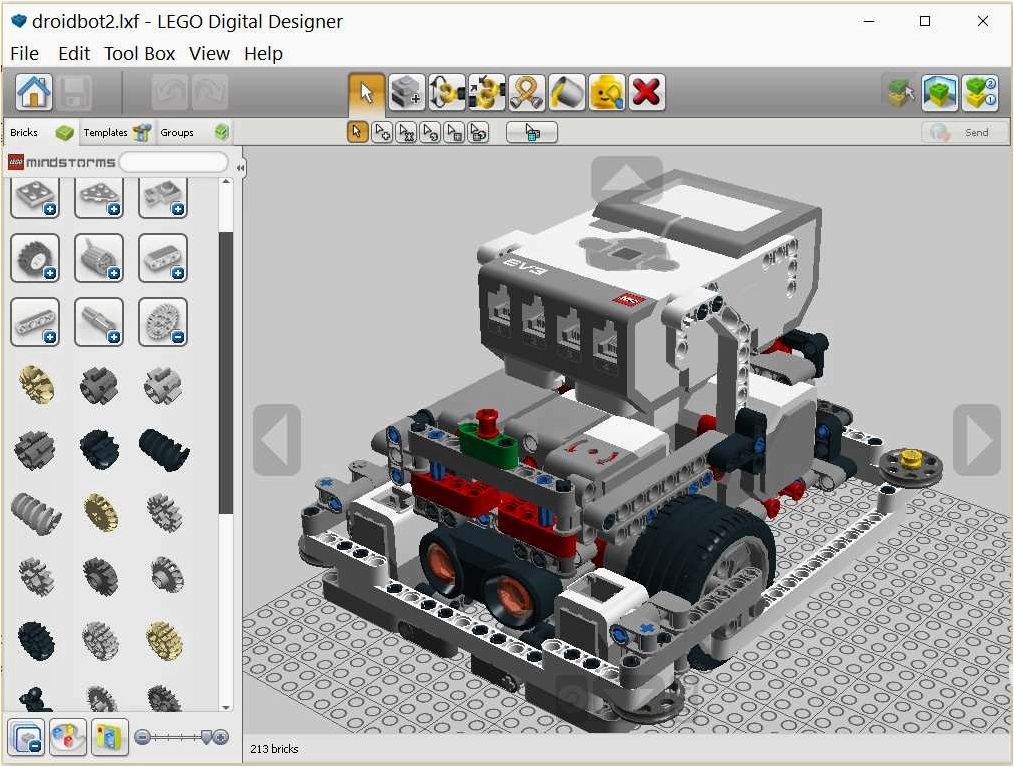Expand the technic beam category

35,322
